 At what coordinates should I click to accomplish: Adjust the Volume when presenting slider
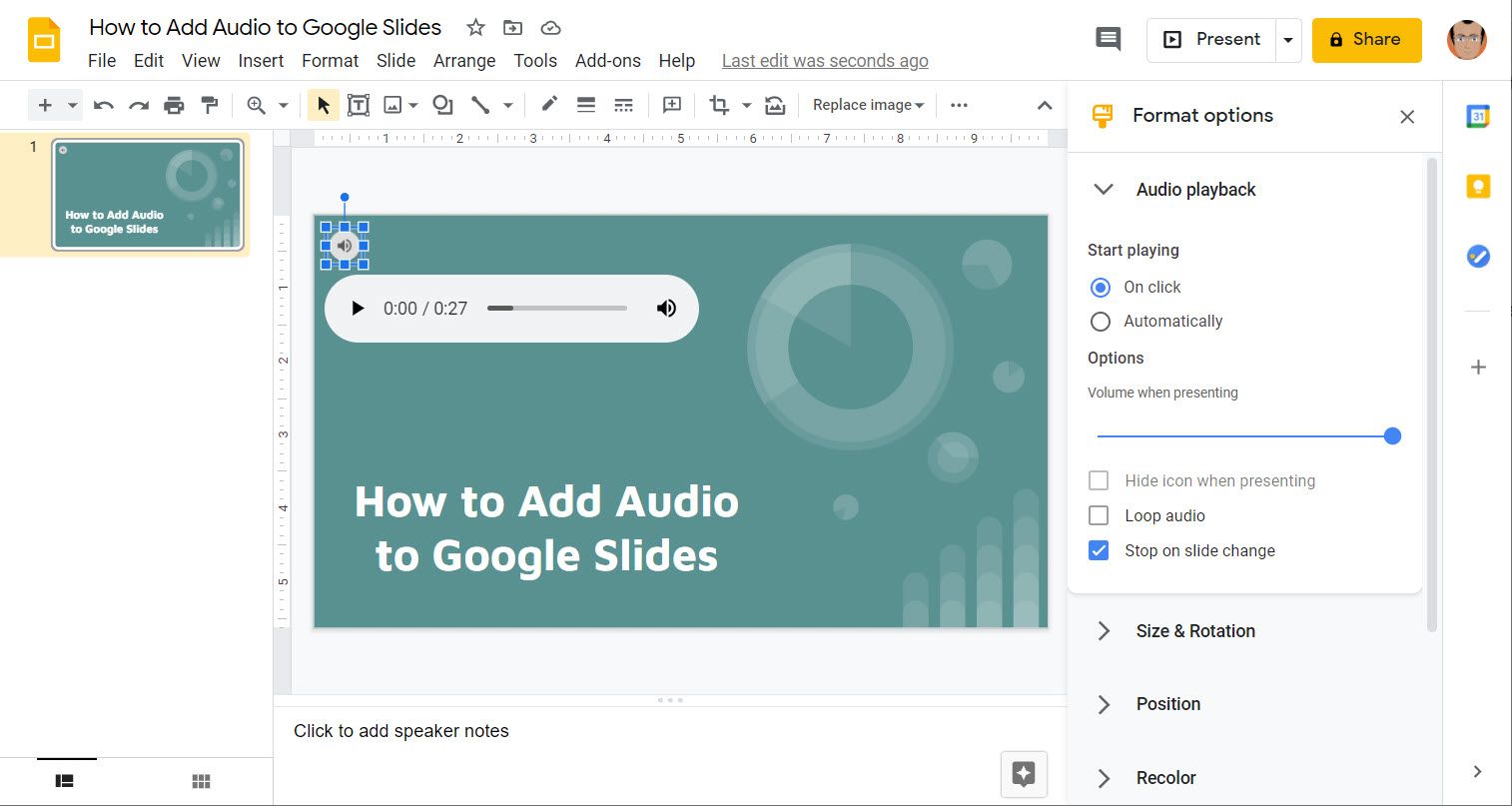pyautogui.click(x=1392, y=436)
